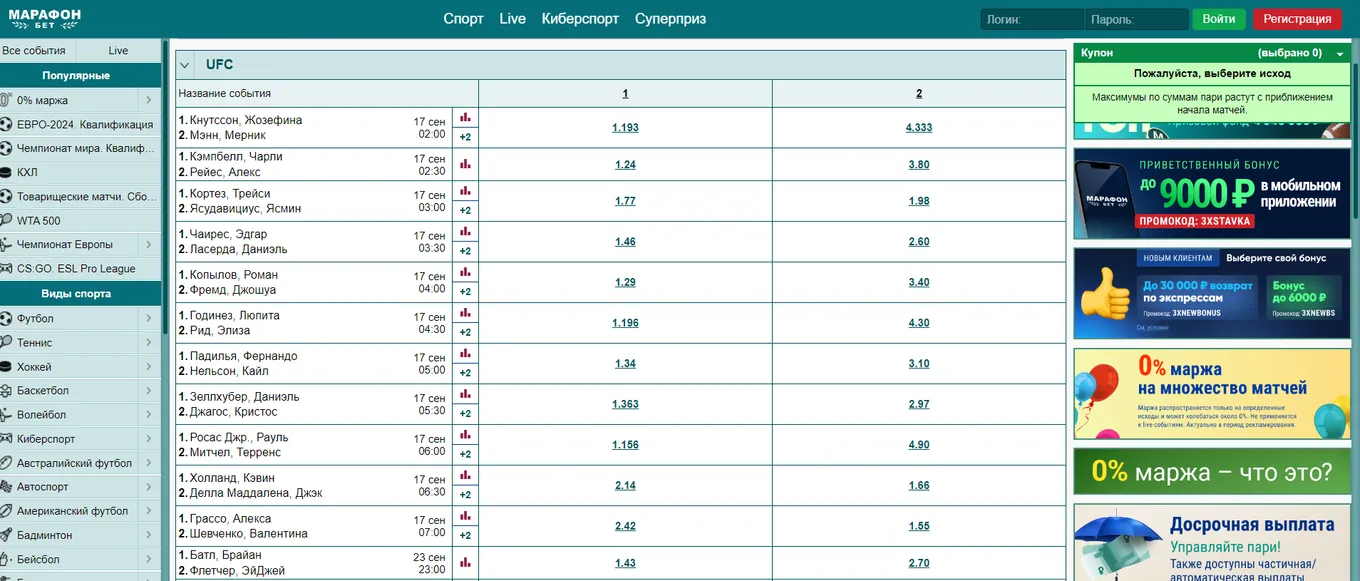This screenshot has width=1360, height=581.
Task: Focus the Пароль input field
Action: [x=1137, y=19]
